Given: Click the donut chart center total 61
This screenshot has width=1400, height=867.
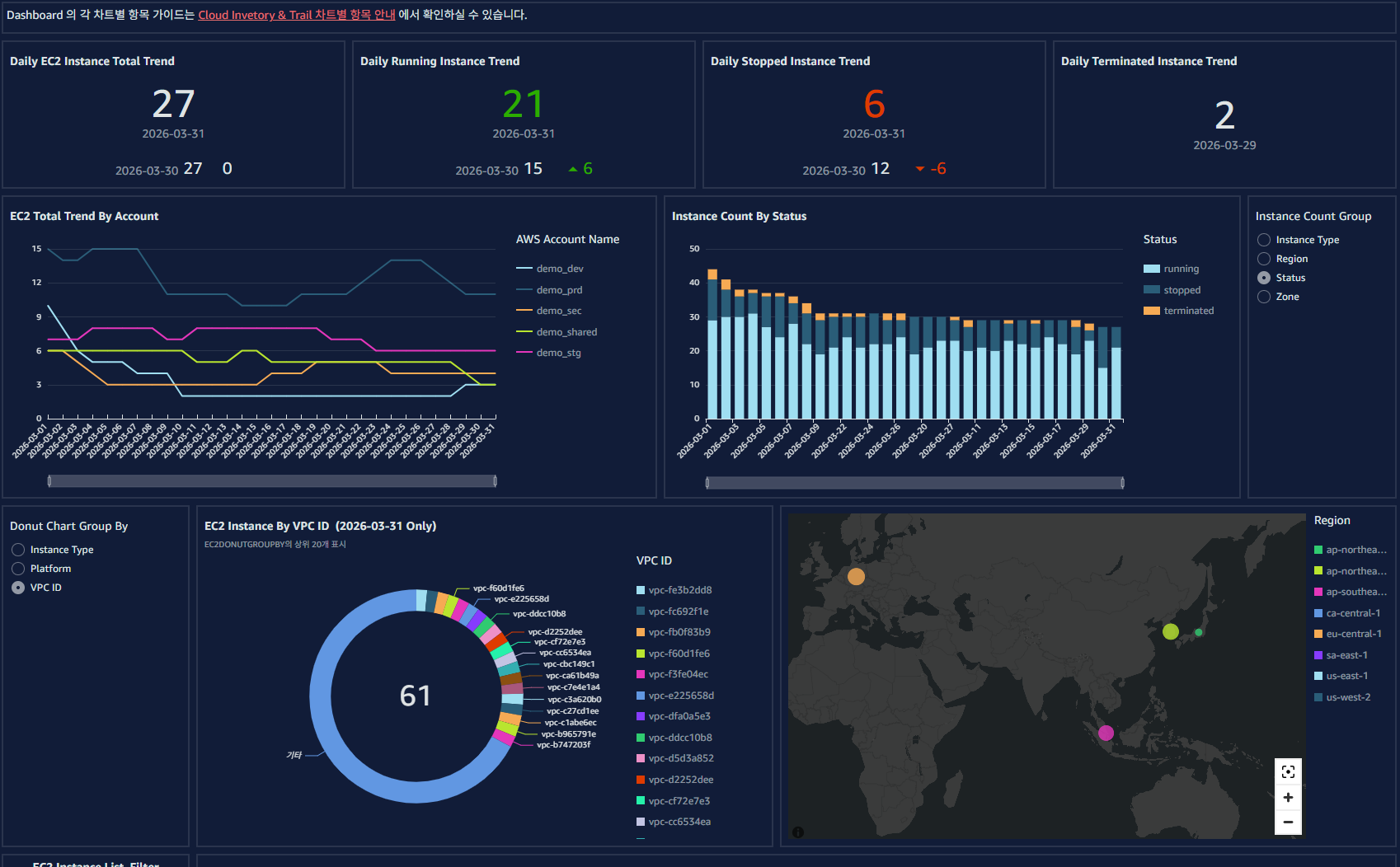Looking at the screenshot, I should click(x=416, y=696).
